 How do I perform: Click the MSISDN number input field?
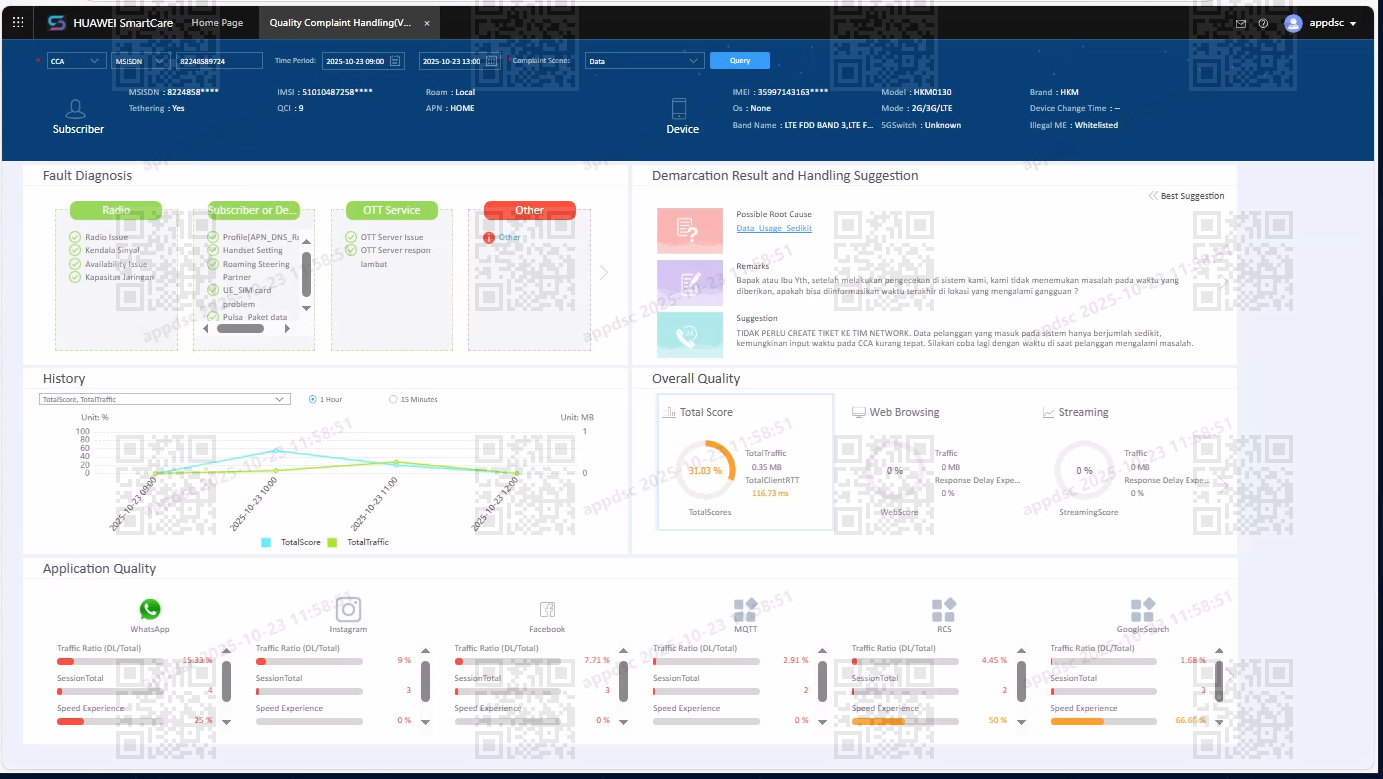coord(219,61)
